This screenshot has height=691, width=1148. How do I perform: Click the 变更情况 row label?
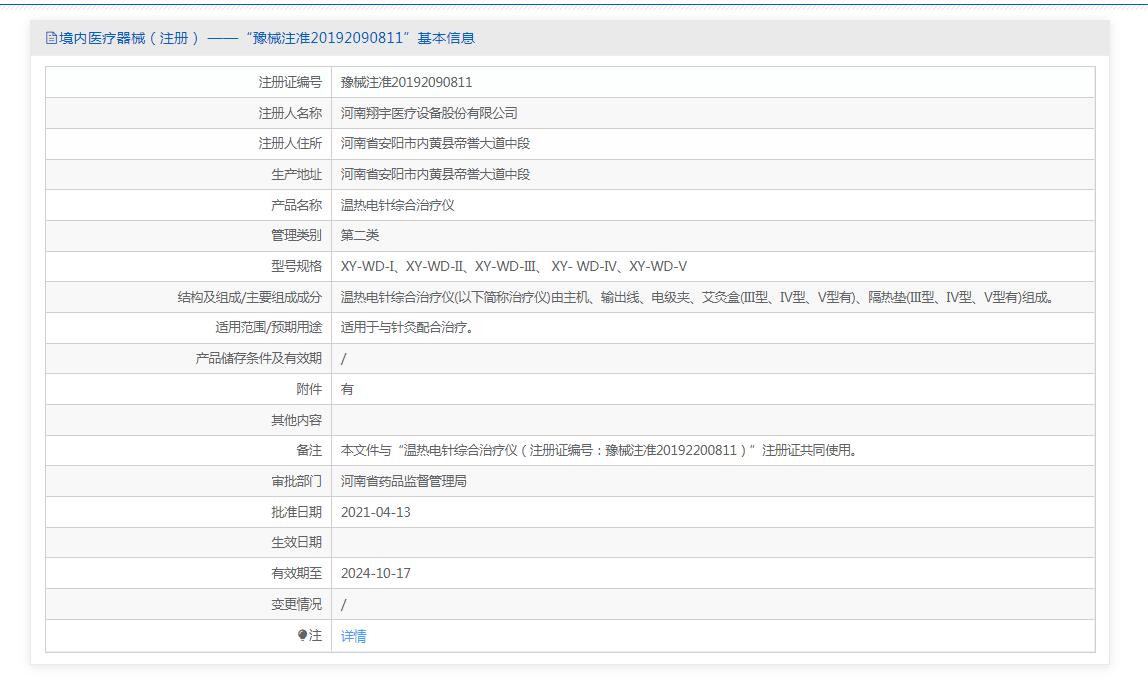(296, 604)
